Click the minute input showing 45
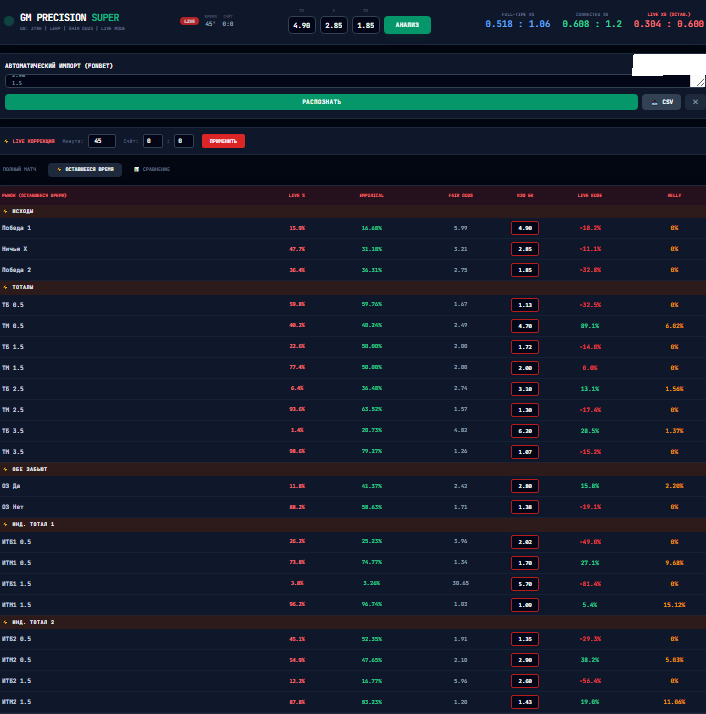706x714 pixels. click(x=102, y=141)
